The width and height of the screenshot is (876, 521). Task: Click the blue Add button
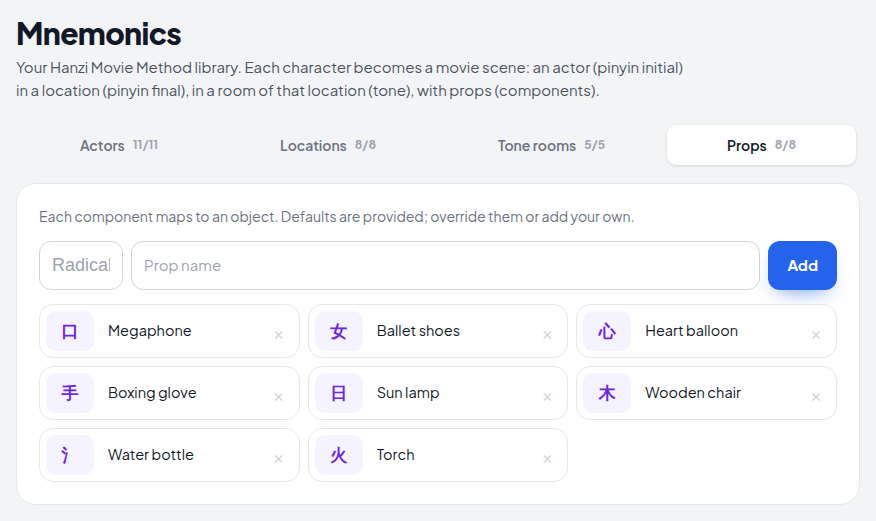tap(802, 265)
